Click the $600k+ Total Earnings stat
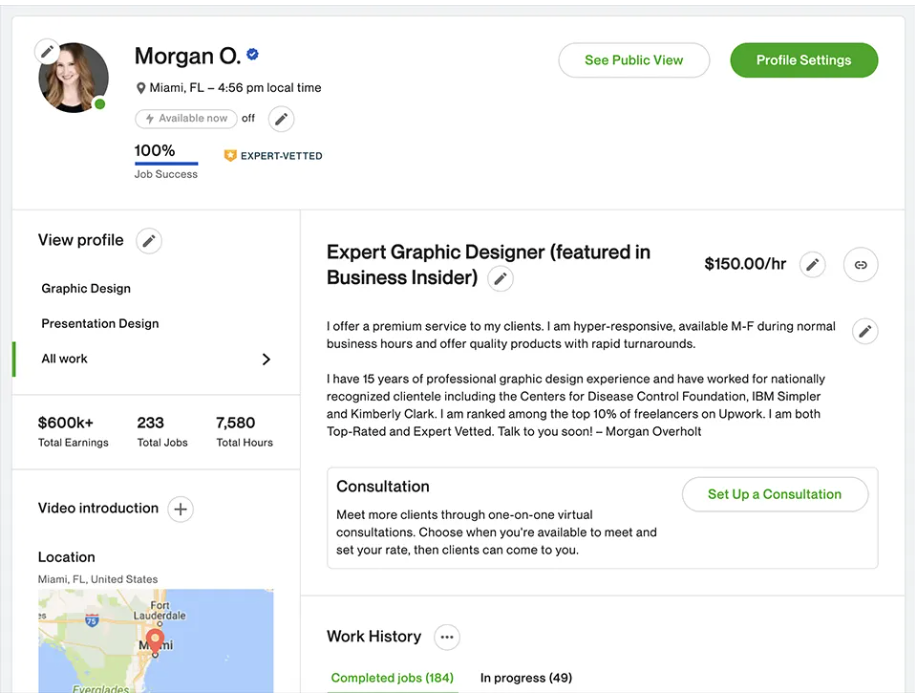 pos(73,432)
